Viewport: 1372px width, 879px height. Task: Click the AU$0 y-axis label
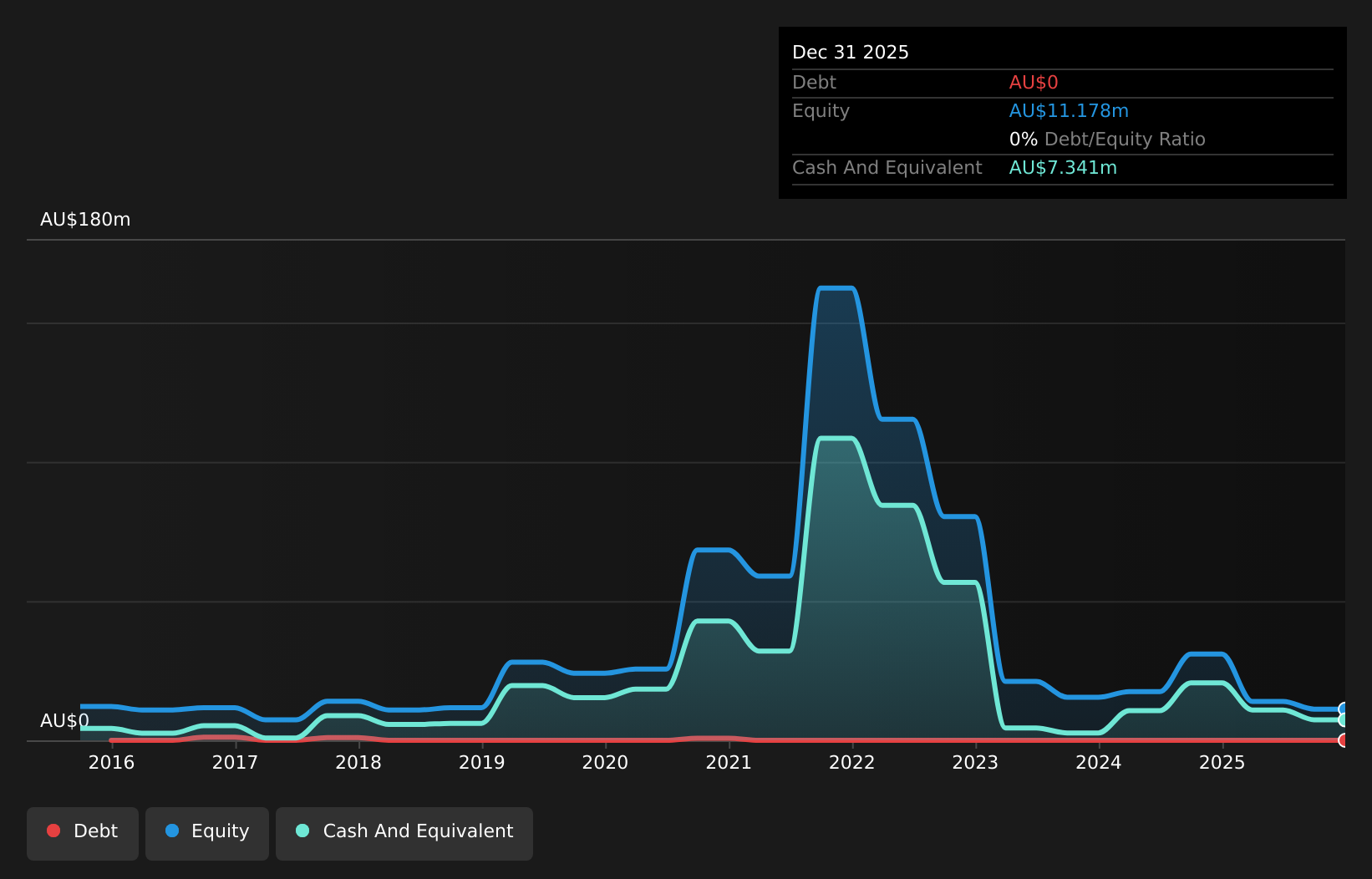pos(64,721)
